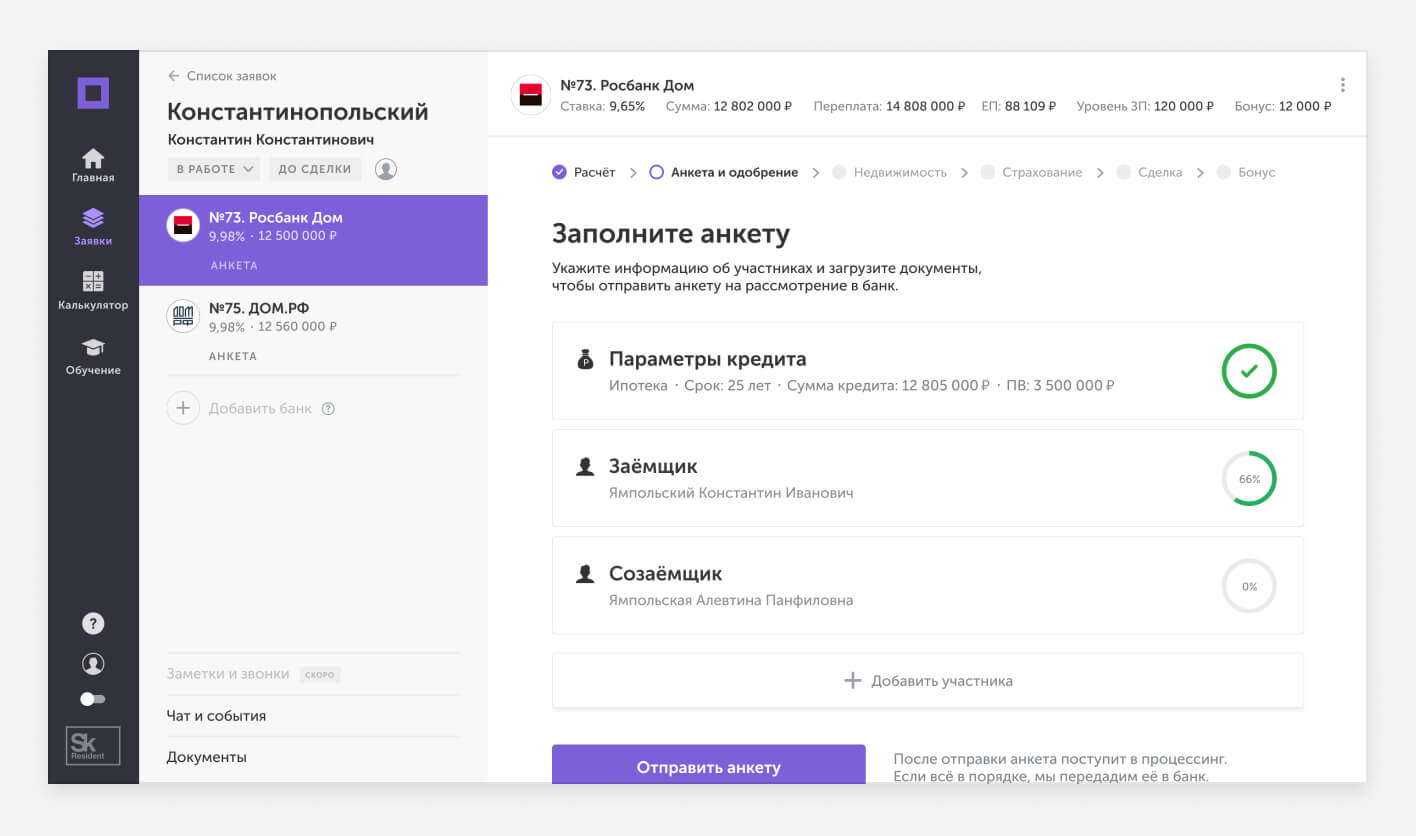Click Добавить участника button
The height and width of the screenshot is (836, 1416).
pos(928,681)
